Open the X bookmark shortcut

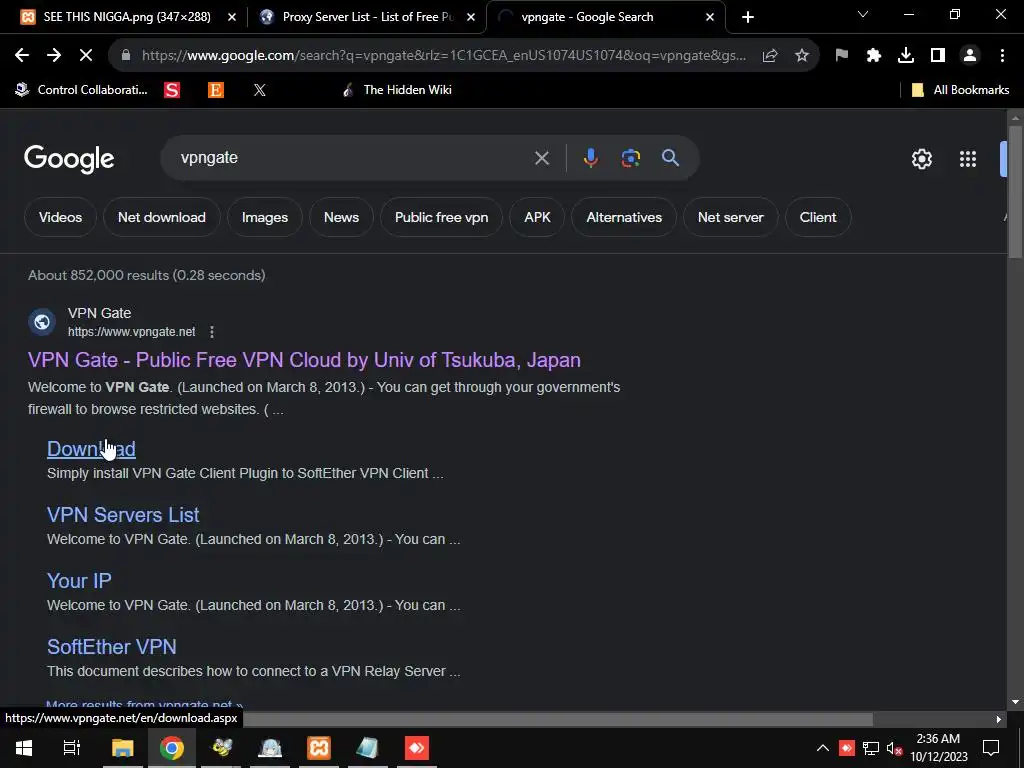pyautogui.click(x=259, y=90)
